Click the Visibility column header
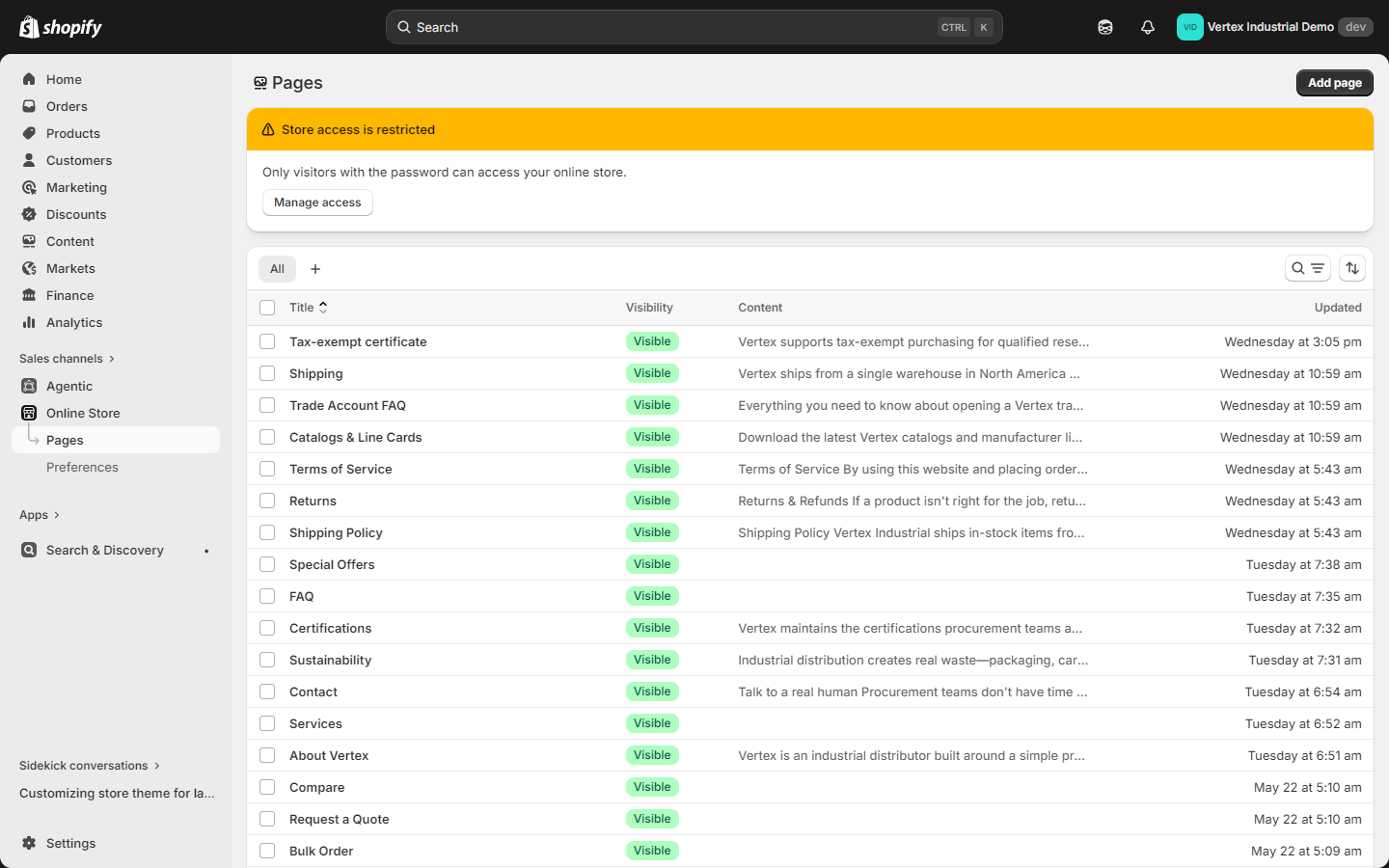This screenshot has width=1389, height=868. click(x=649, y=308)
